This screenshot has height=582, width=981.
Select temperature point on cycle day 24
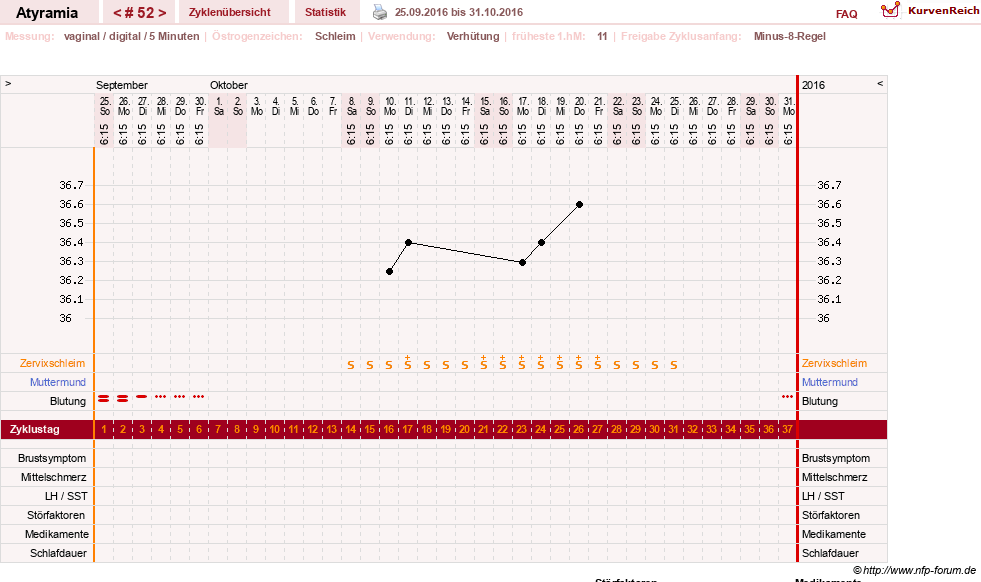point(542,242)
